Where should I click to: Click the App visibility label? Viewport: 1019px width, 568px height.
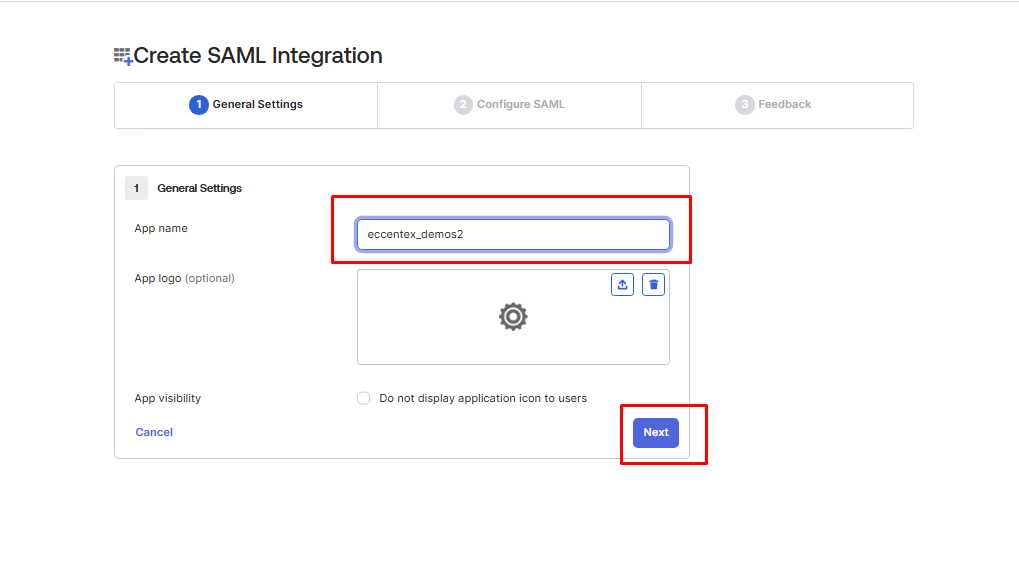click(168, 398)
